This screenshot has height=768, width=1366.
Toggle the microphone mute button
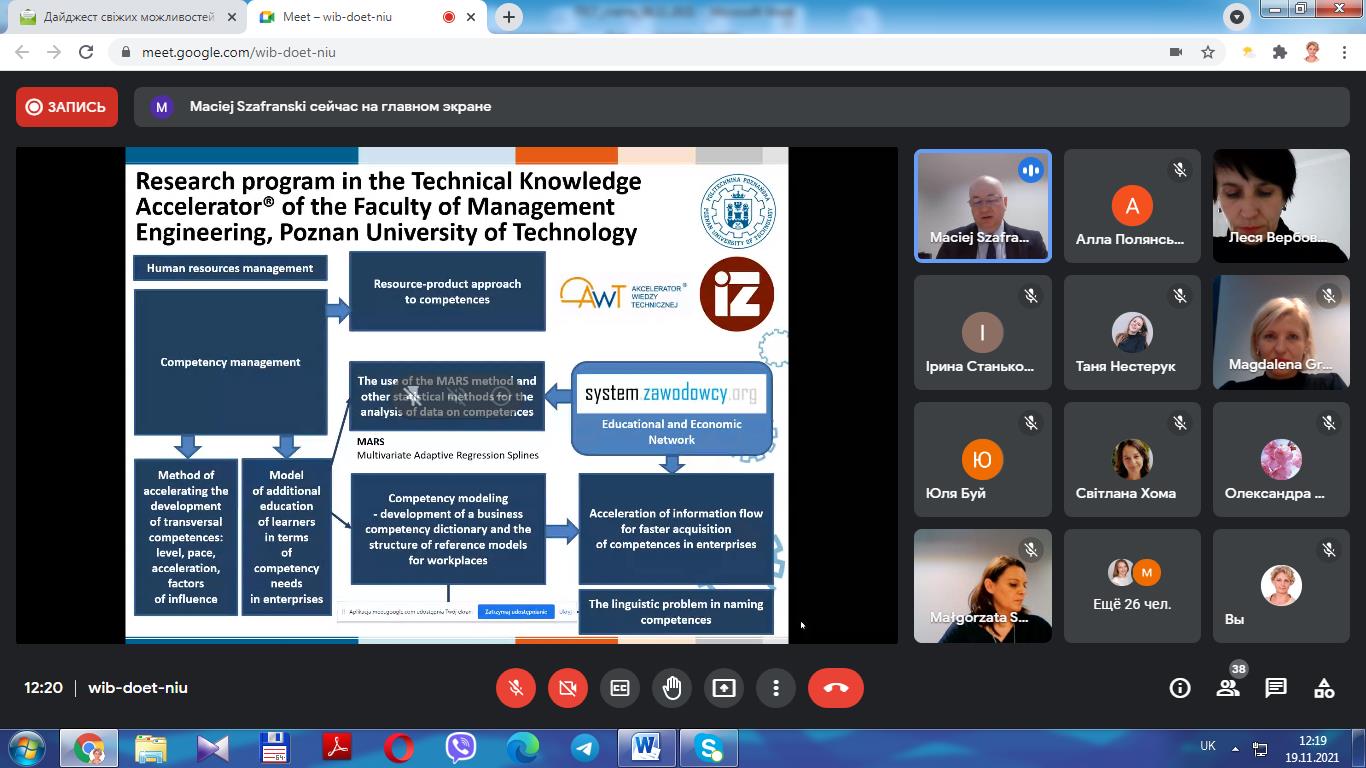pyautogui.click(x=516, y=688)
